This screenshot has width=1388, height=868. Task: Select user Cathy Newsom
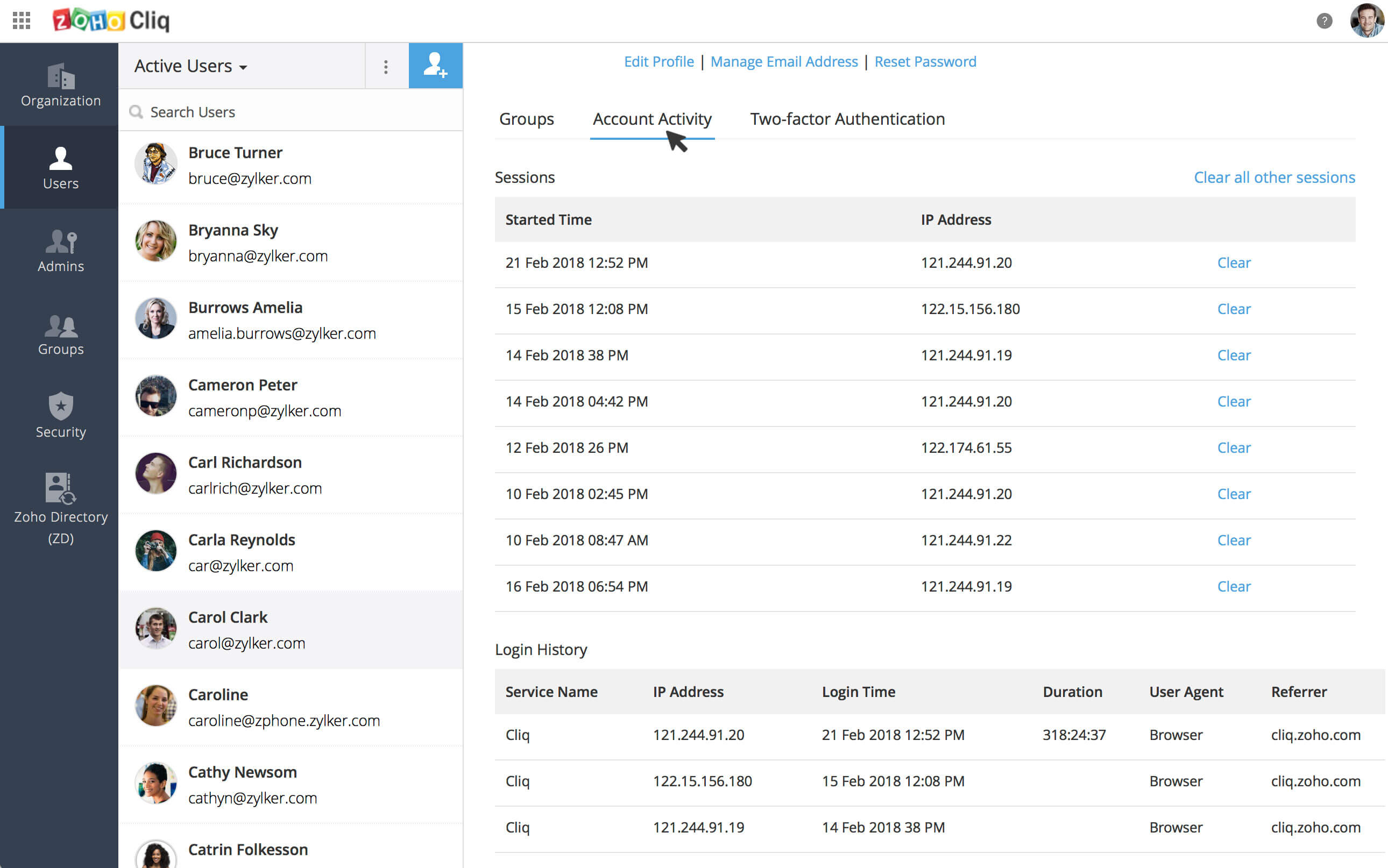click(291, 785)
